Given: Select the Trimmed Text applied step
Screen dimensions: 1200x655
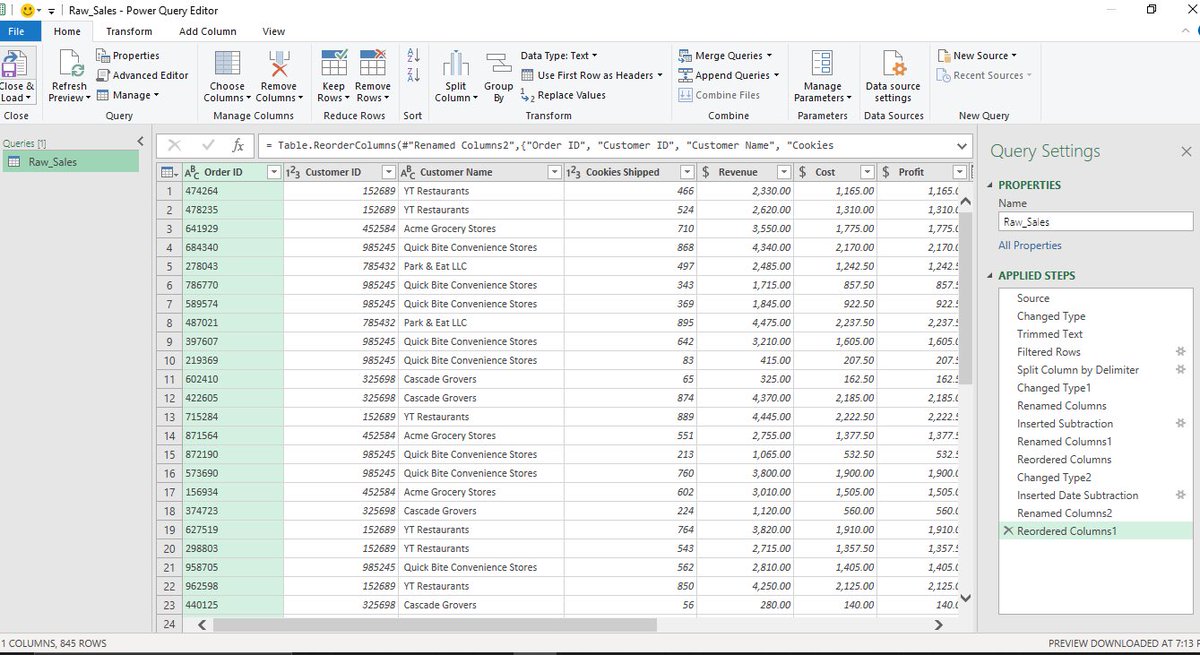Looking at the screenshot, I should click(1050, 334).
